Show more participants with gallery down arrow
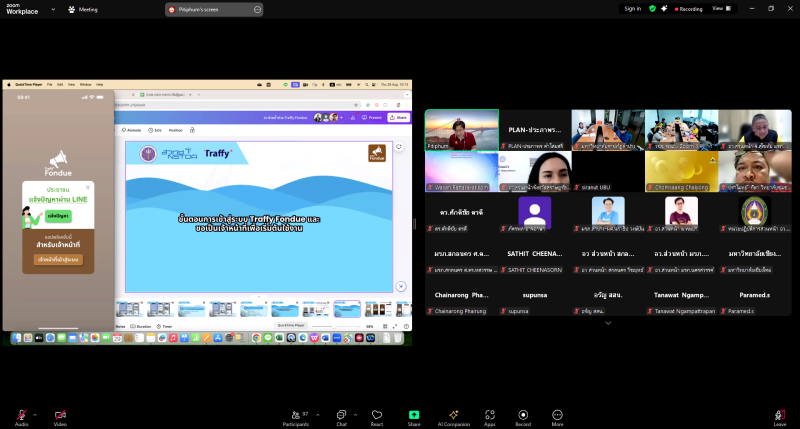 pos(608,322)
